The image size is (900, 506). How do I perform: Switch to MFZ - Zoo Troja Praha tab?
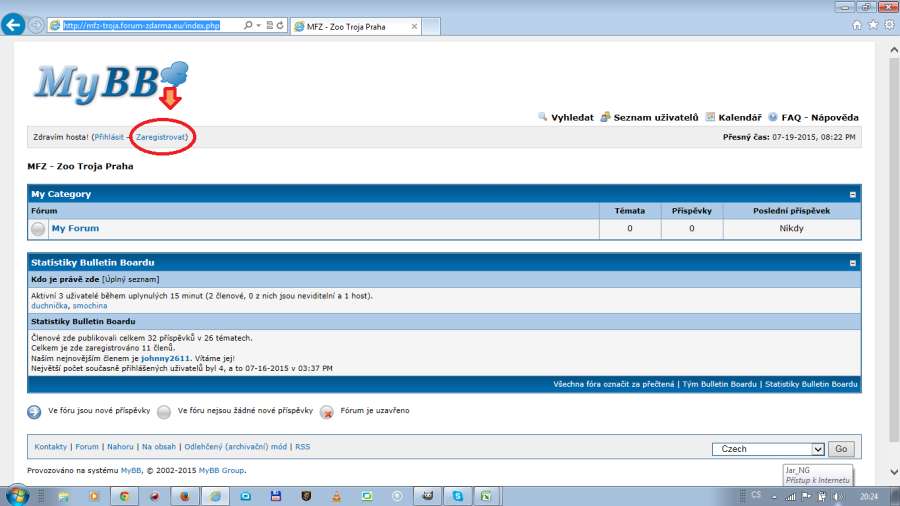[345, 26]
